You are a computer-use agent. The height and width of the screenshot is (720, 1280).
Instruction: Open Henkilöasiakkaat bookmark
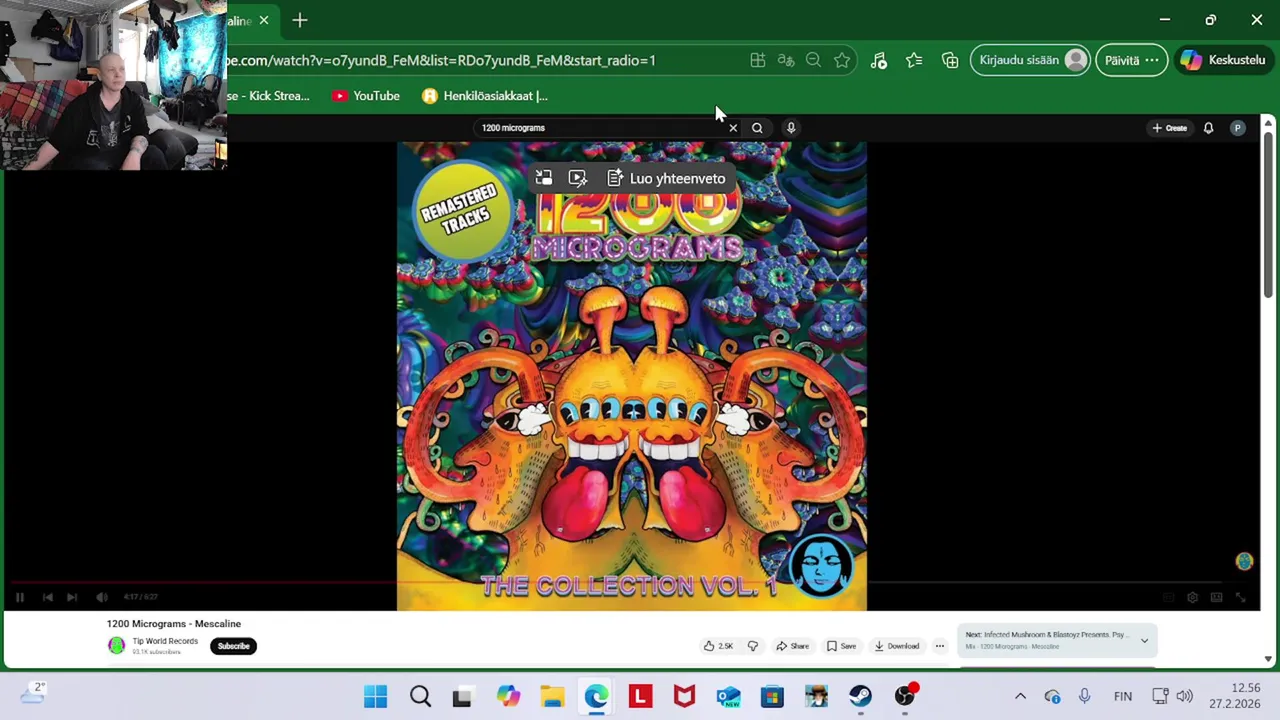(x=485, y=96)
